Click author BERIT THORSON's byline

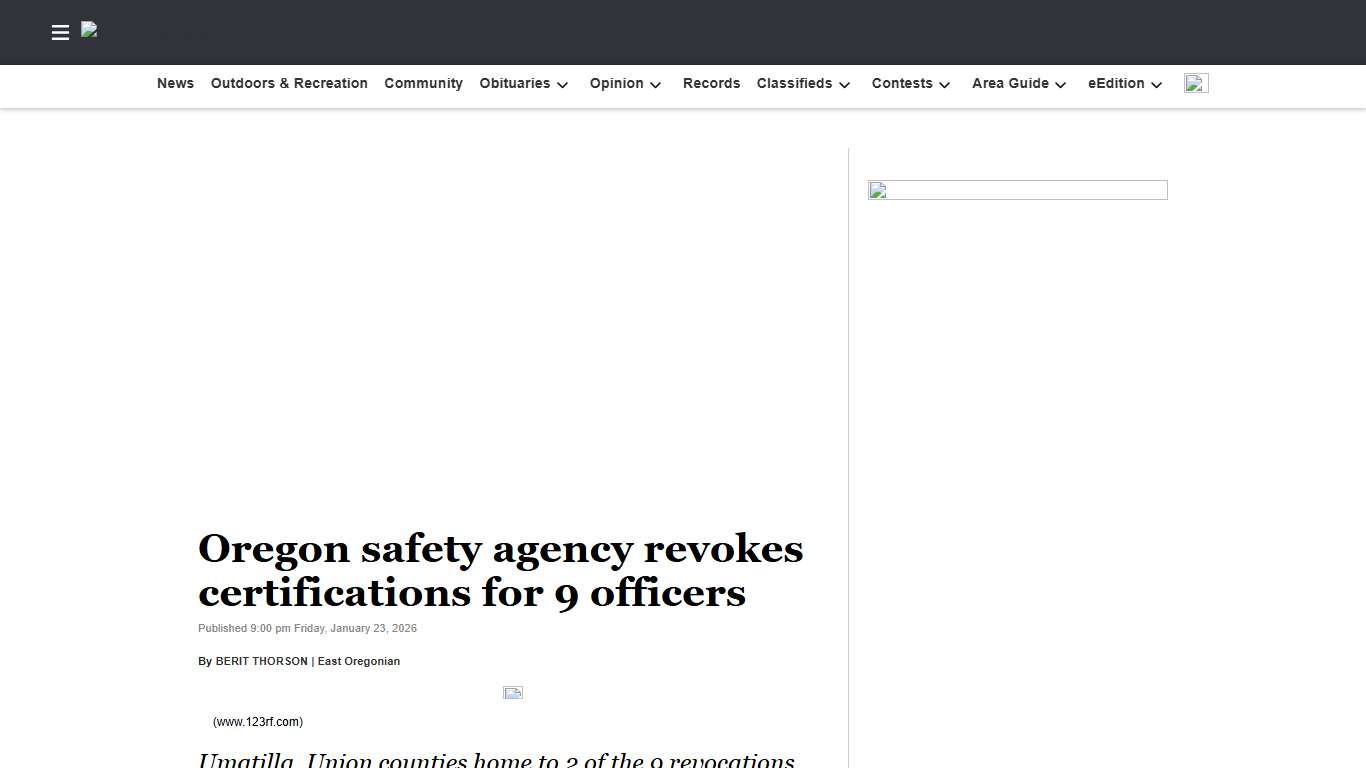(261, 661)
